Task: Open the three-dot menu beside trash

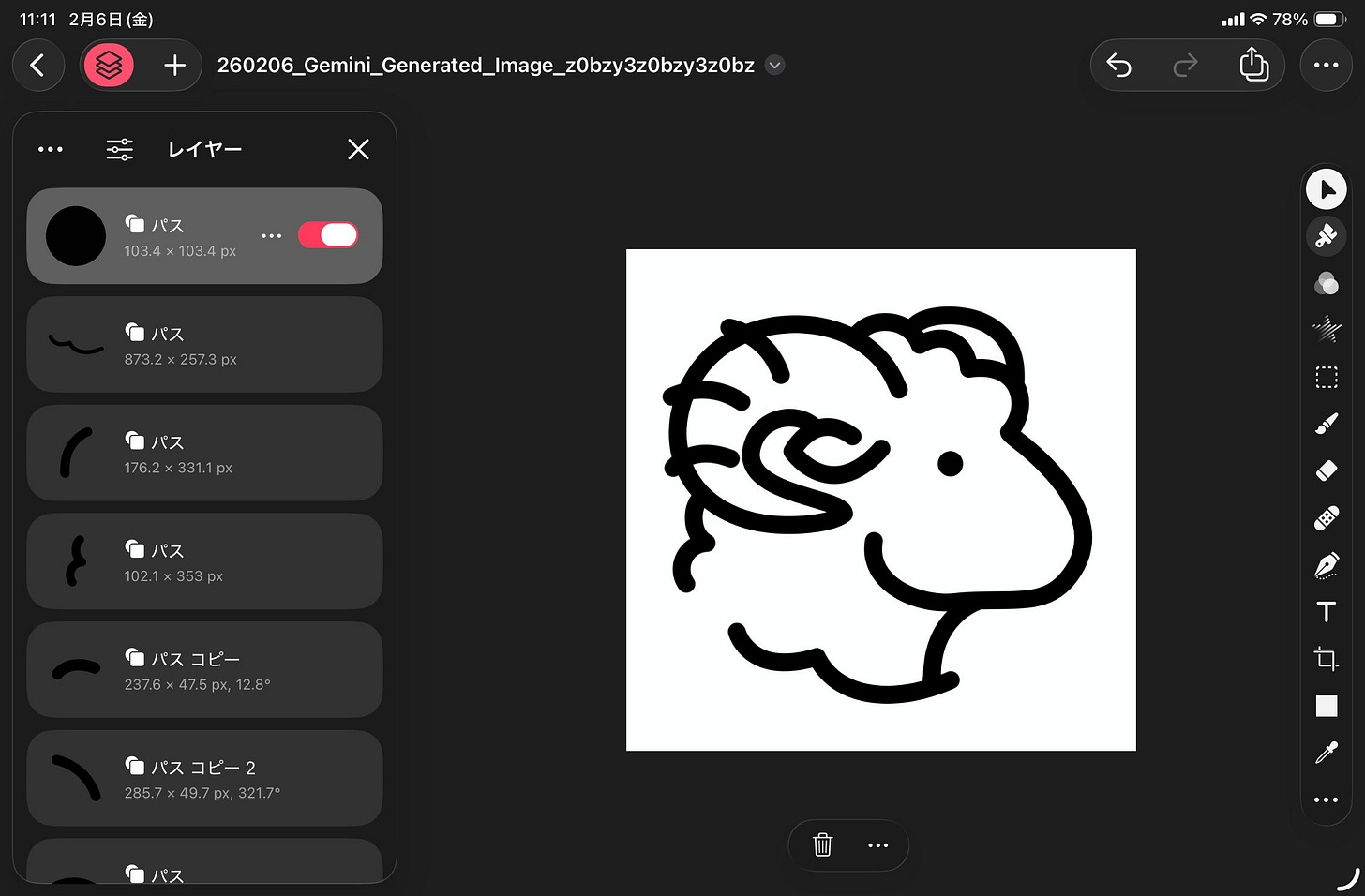Action: 877,845
